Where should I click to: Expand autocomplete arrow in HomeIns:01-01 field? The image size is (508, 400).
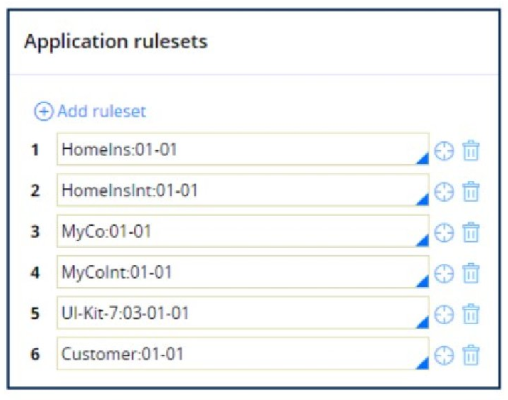[423, 158]
